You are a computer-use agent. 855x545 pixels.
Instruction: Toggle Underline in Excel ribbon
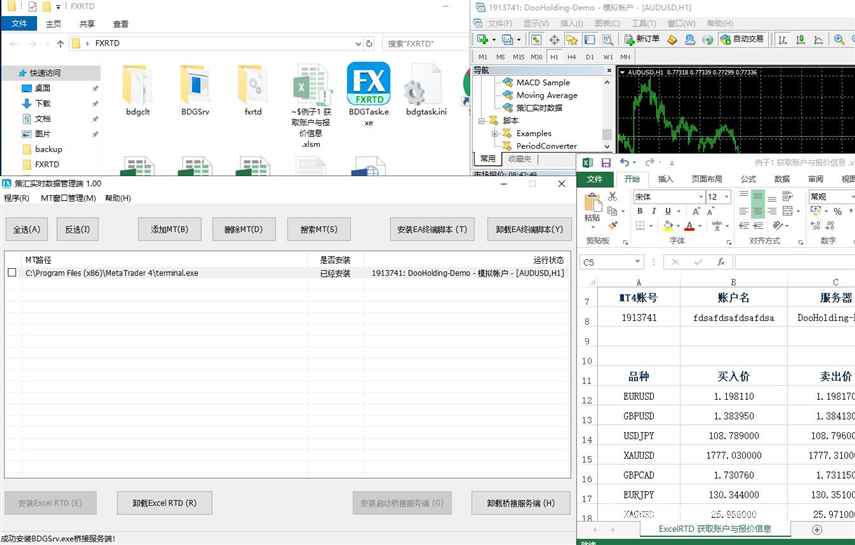tap(667, 211)
